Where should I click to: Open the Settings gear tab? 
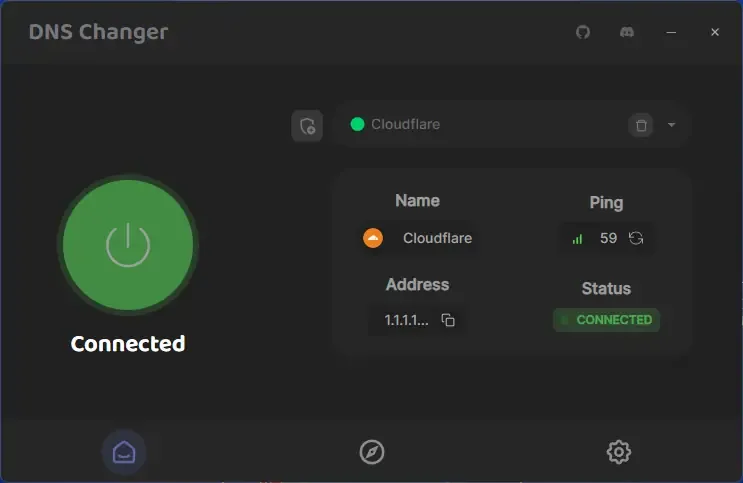pos(619,452)
